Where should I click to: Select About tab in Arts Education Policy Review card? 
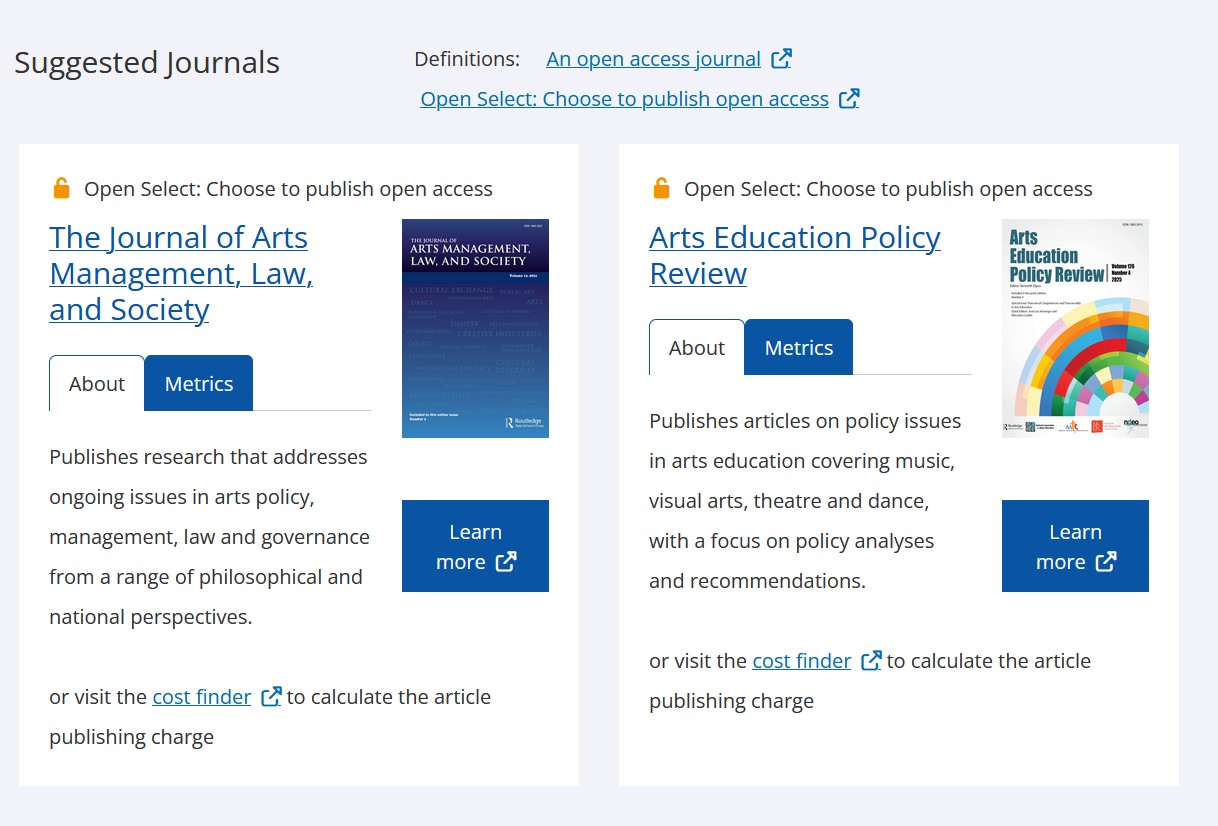pos(697,347)
